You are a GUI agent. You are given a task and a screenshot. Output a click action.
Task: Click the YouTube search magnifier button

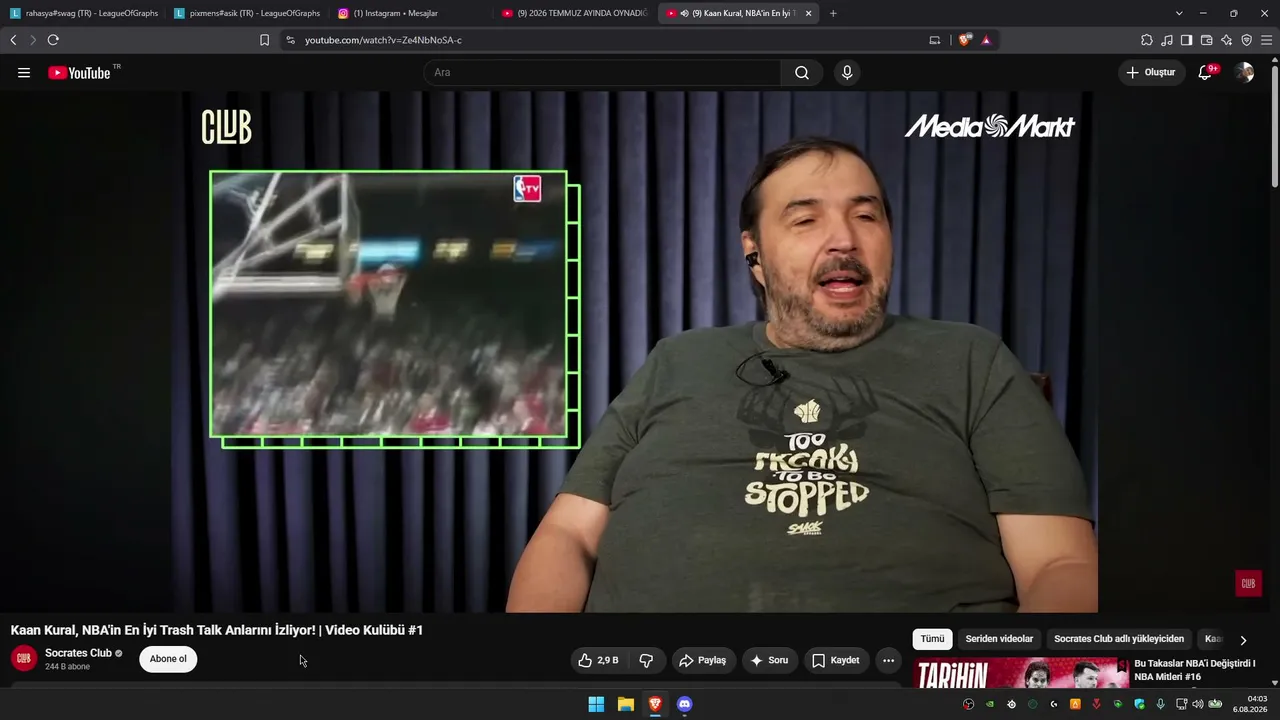pos(802,72)
